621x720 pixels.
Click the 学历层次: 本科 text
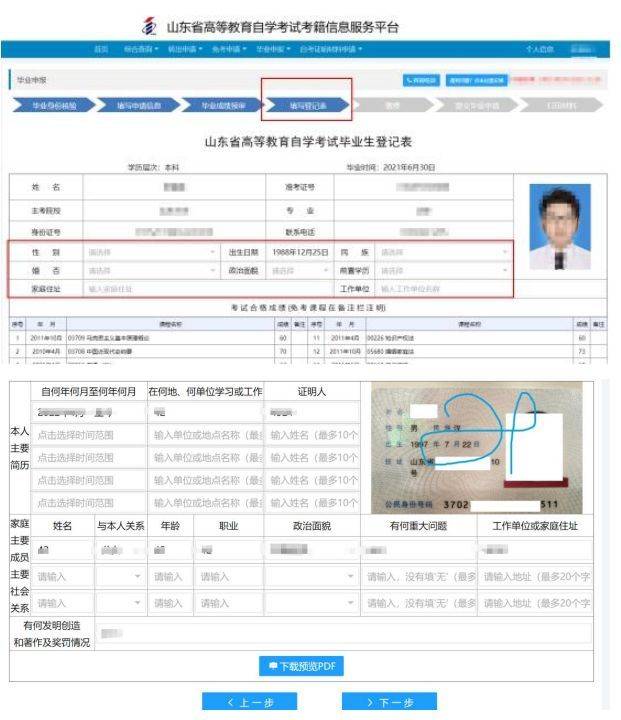tap(153, 168)
